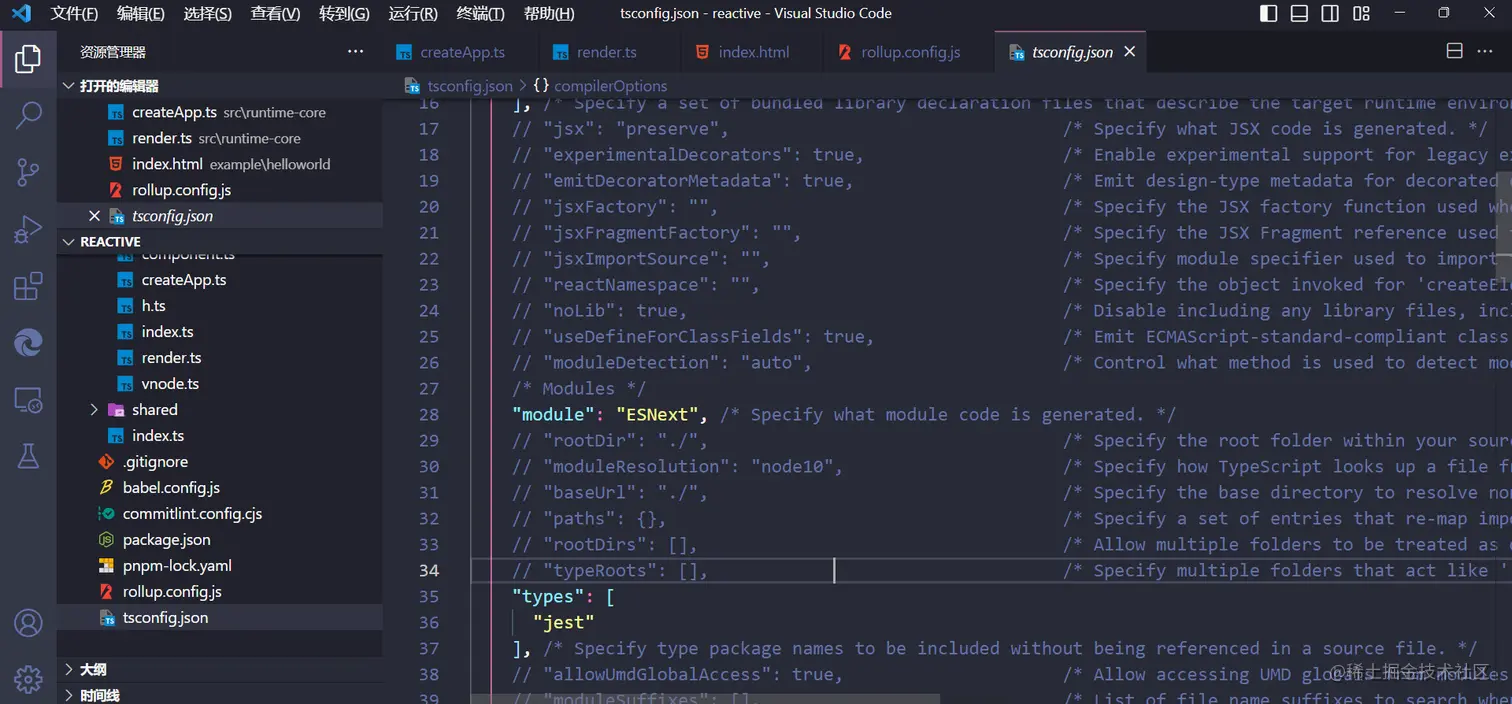1512x704 pixels.
Task: Open the 运行(R) menu
Action: coord(413,13)
